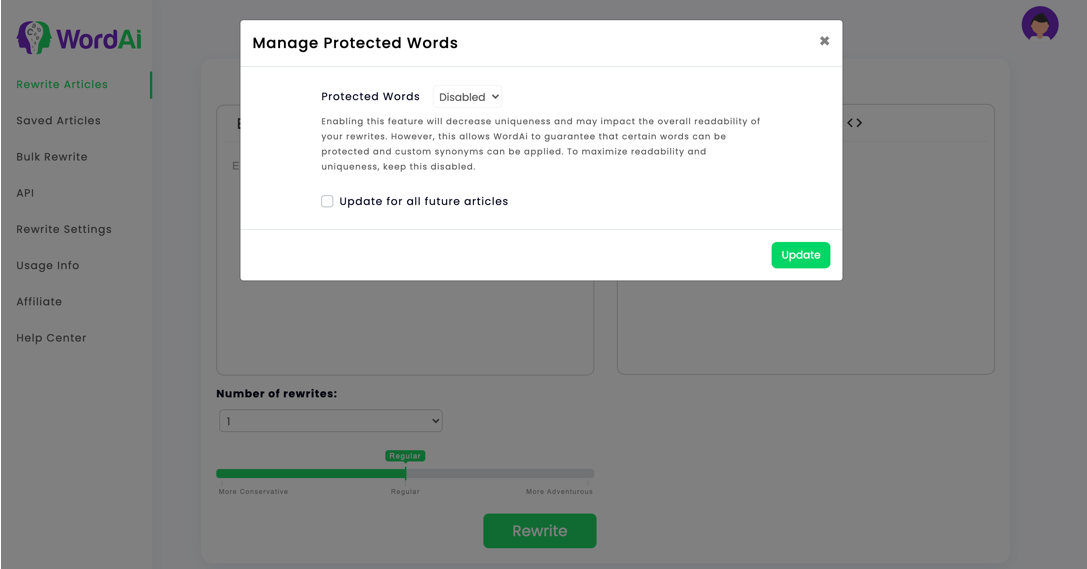Open the Help Center

pos(51,338)
